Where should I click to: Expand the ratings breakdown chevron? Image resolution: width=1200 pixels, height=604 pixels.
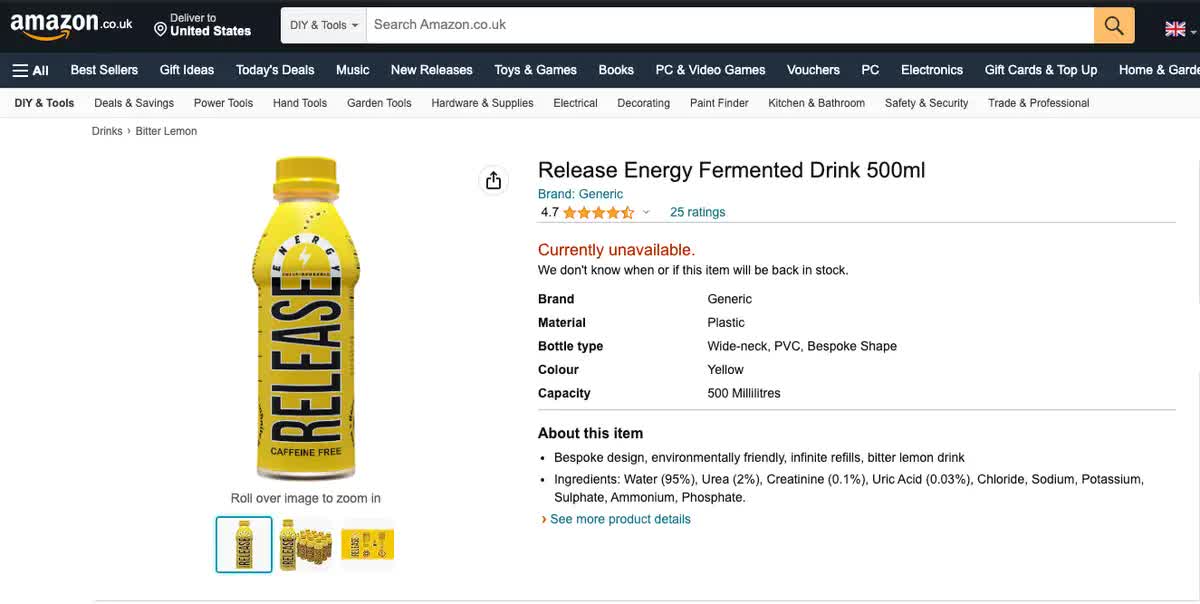coord(646,212)
